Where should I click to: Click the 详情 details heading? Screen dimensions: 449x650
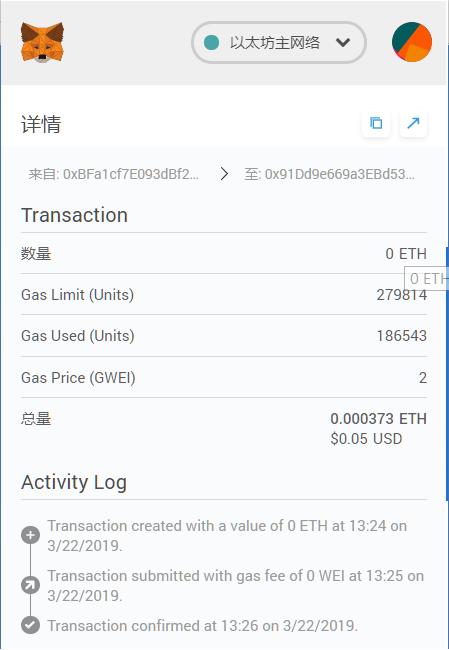pyautogui.click(x=41, y=124)
